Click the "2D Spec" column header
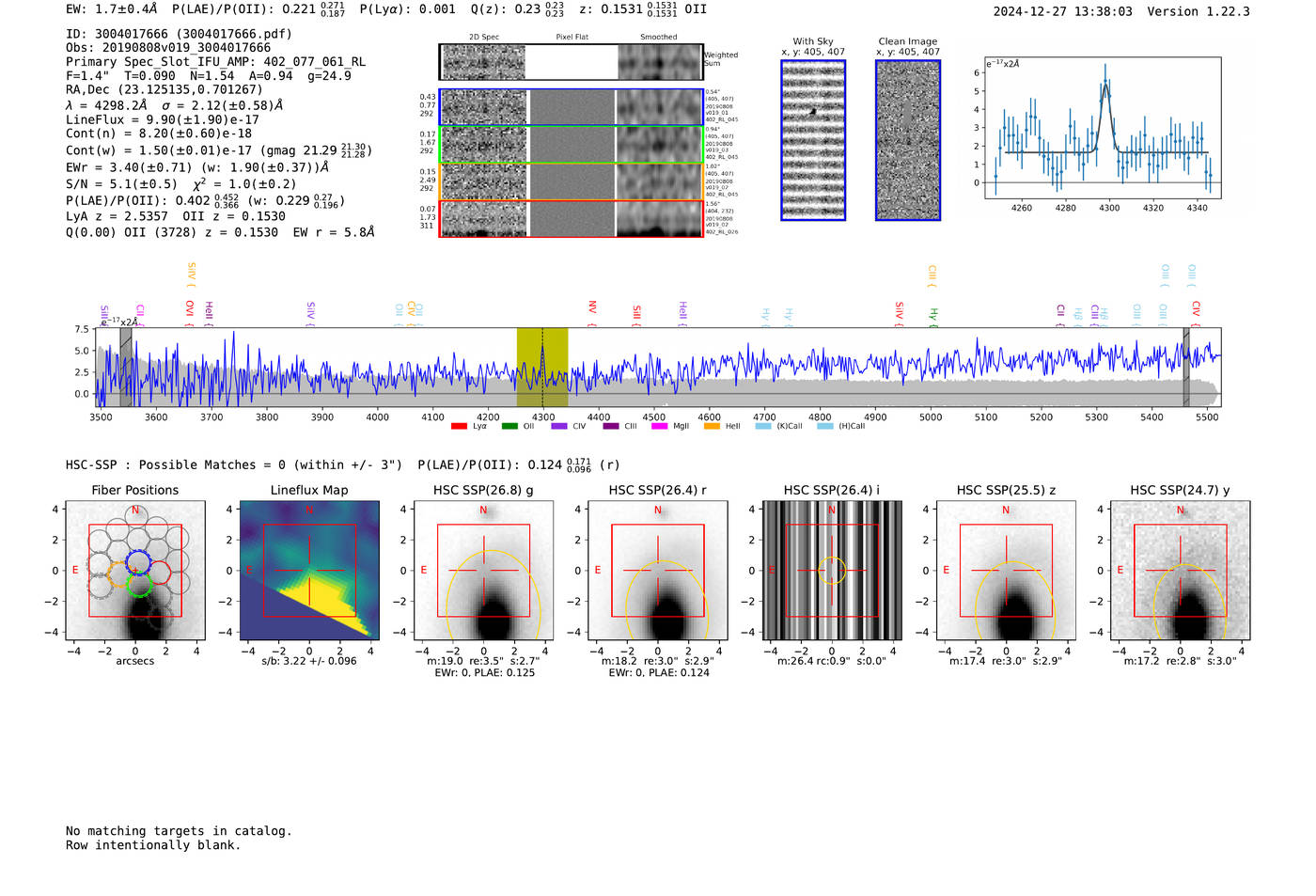This screenshot has width=1316, height=896. 484,38
